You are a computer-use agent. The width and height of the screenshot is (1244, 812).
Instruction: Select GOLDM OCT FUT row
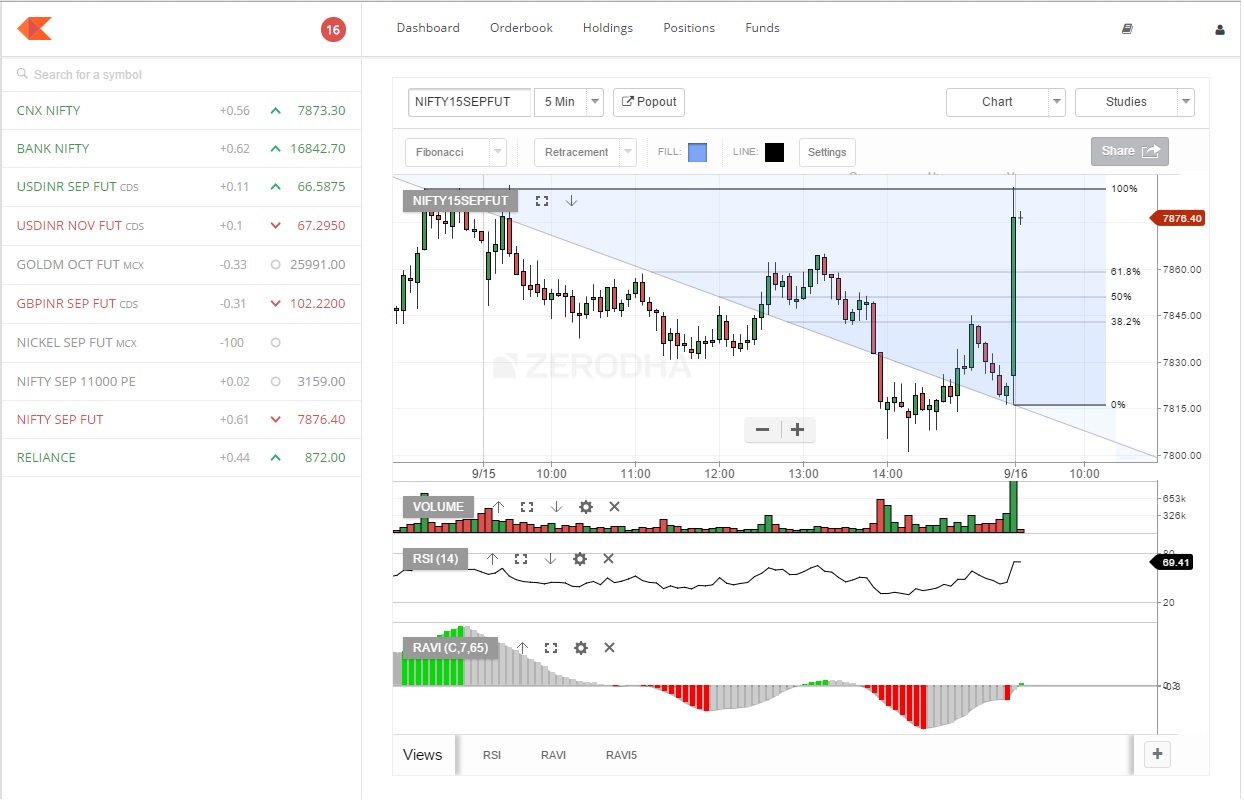pos(181,265)
